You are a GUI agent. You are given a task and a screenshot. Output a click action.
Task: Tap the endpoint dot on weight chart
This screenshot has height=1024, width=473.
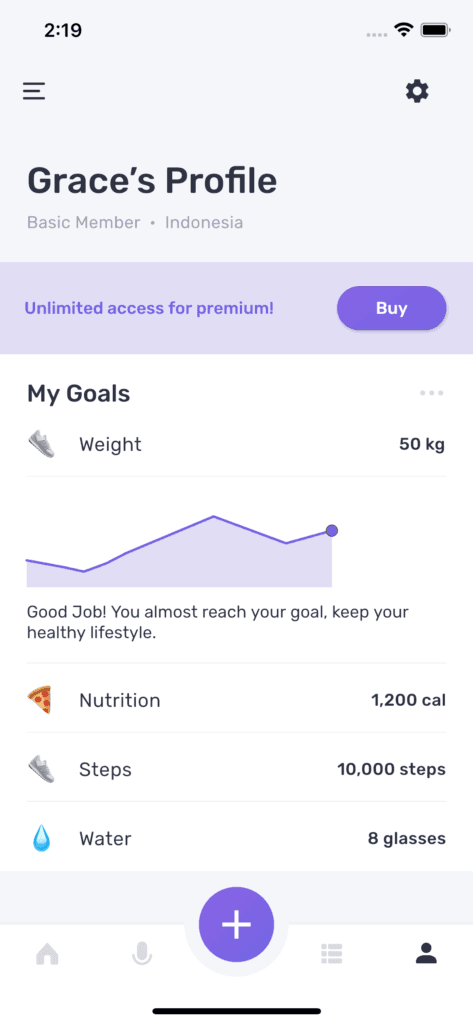pos(331,530)
